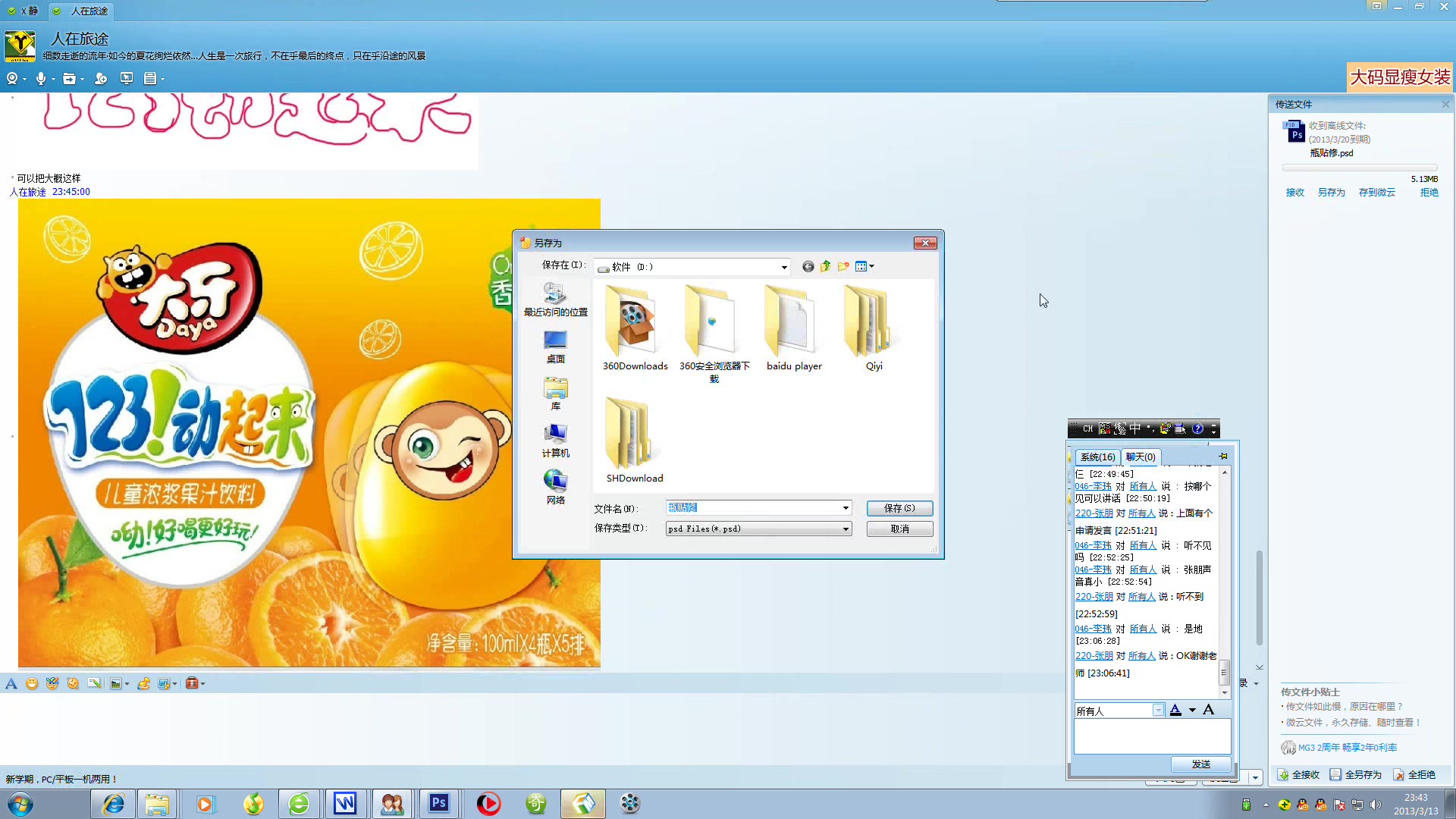Viewport: 1456px width, 819px height.
Task: Open the red toolbox icon in chat toolbar
Action: [192, 684]
